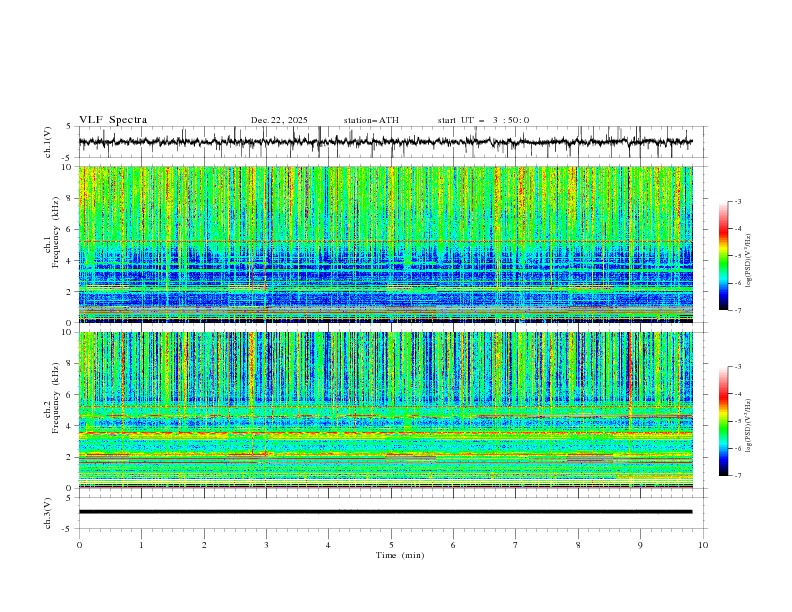The width and height of the screenshot is (792, 612).
Task: Select the ch.3(V) flat black trace
Action: pos(385,512)
